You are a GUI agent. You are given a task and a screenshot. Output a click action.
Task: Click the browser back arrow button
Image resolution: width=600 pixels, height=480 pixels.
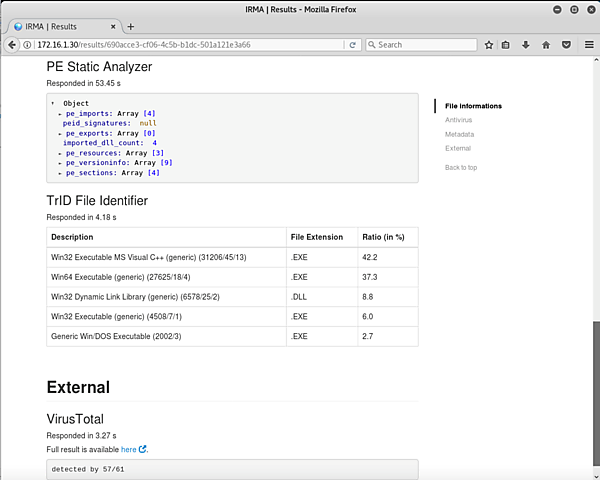click(13, 45)
